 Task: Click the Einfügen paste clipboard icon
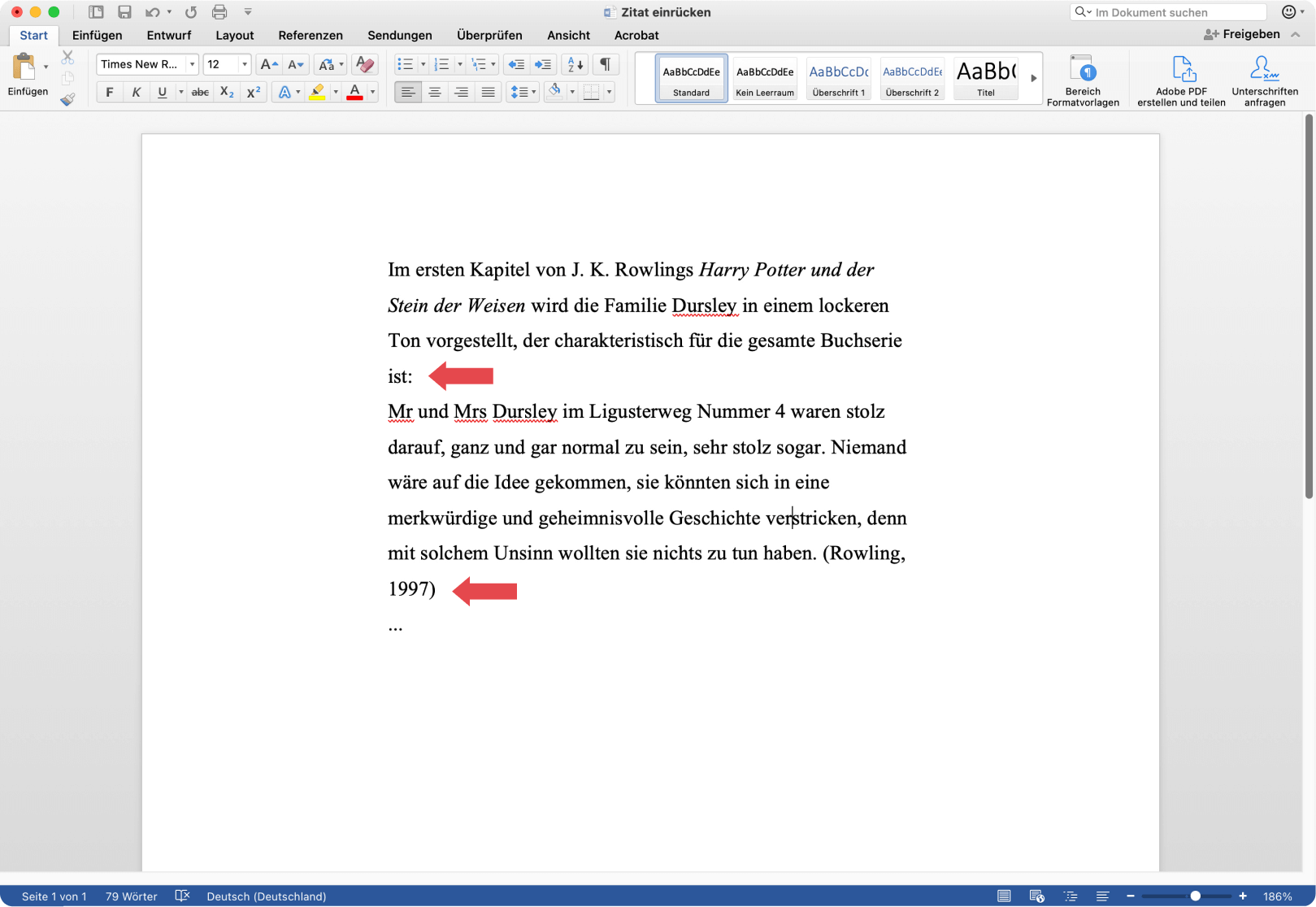click(x=24, y=67)
